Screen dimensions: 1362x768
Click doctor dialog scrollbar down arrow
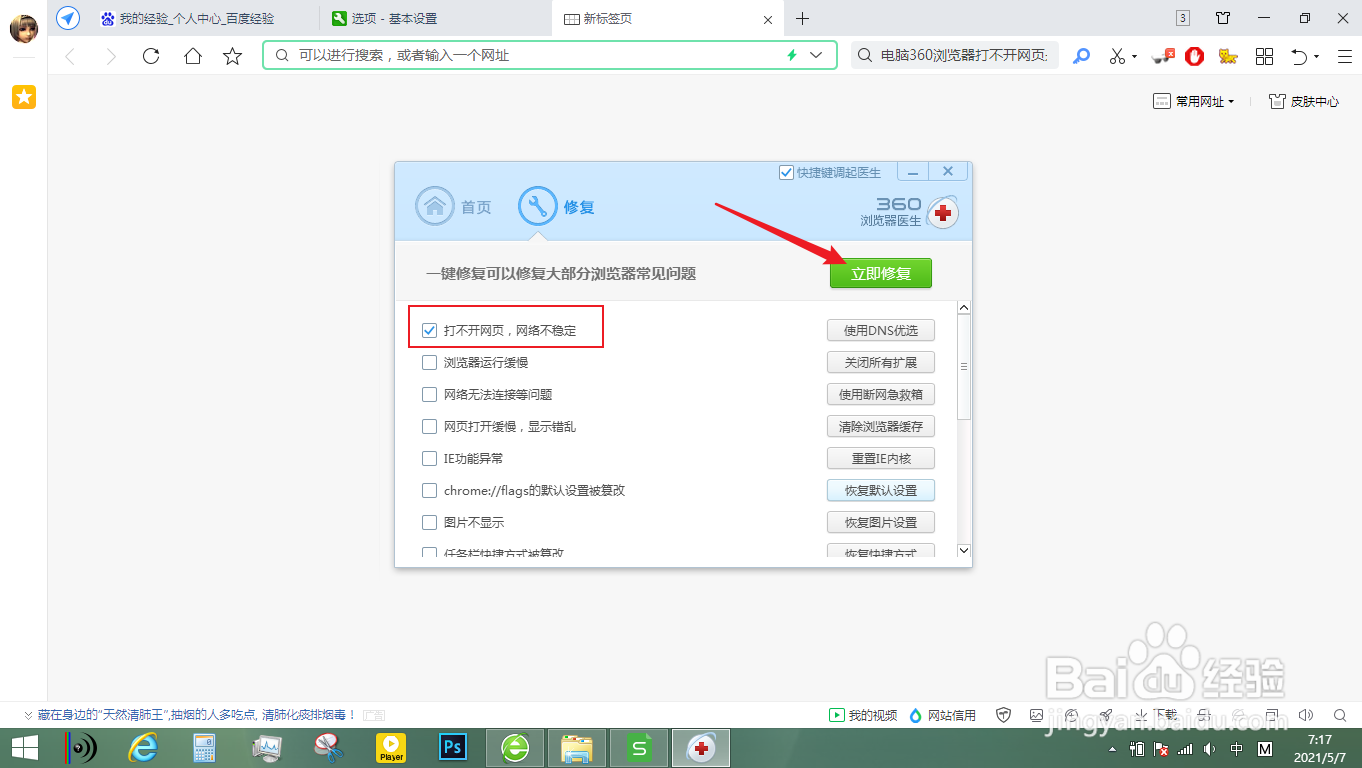click(964, 550)
